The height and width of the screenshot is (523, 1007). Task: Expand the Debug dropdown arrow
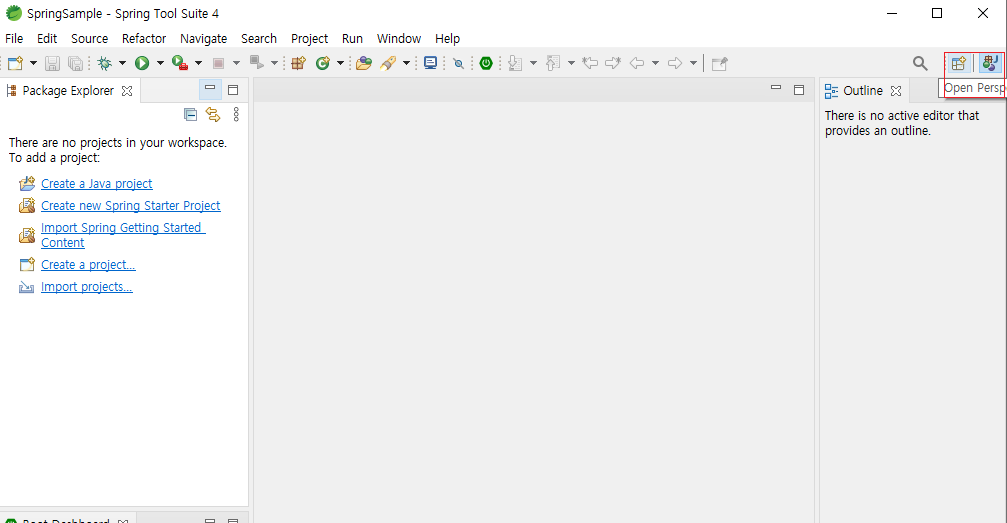pos(122,63)
